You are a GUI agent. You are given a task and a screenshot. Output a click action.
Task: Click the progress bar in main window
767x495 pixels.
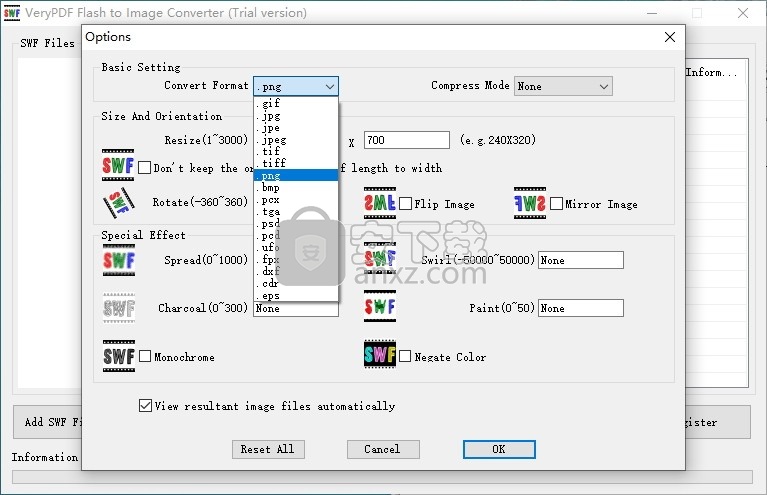point(382,477)
